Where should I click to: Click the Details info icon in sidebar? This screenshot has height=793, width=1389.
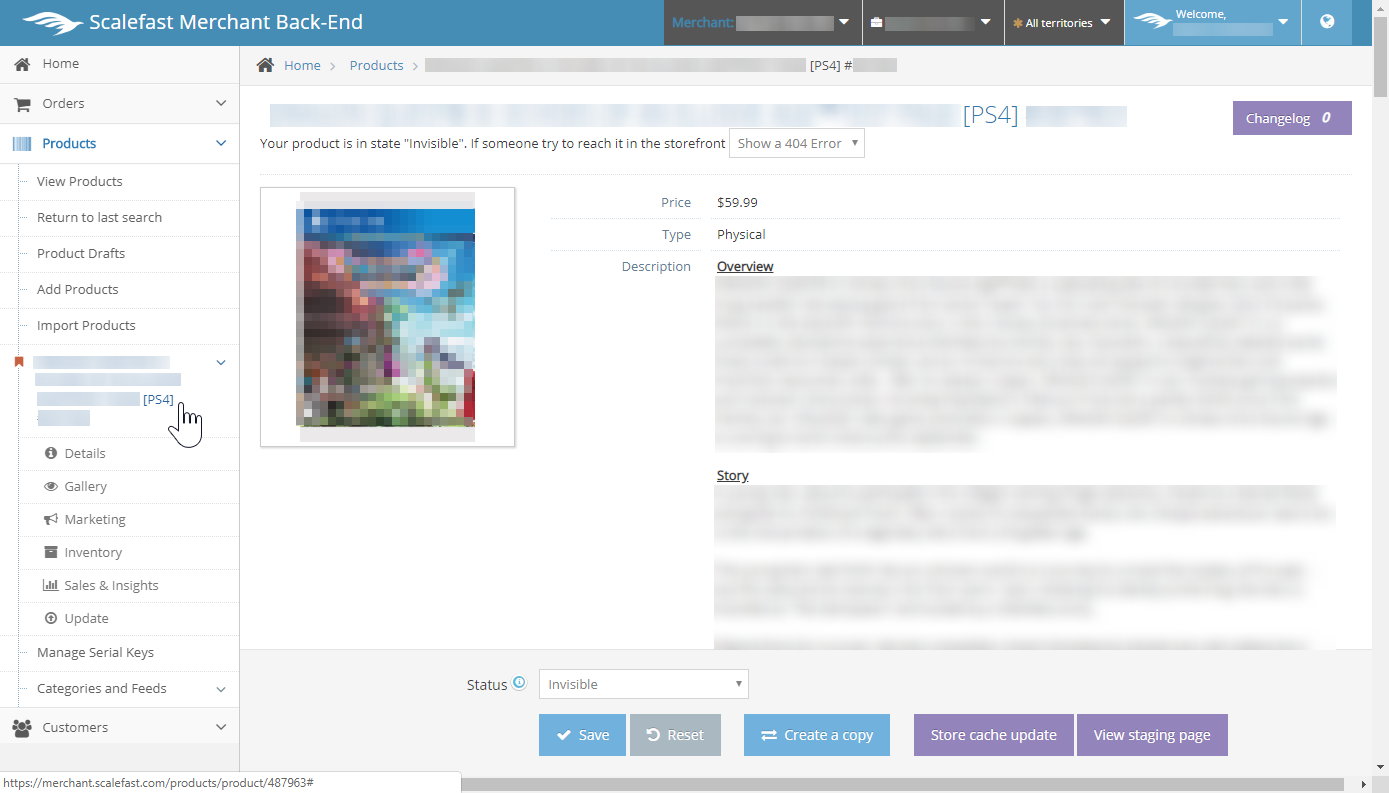tap(51, 453)
